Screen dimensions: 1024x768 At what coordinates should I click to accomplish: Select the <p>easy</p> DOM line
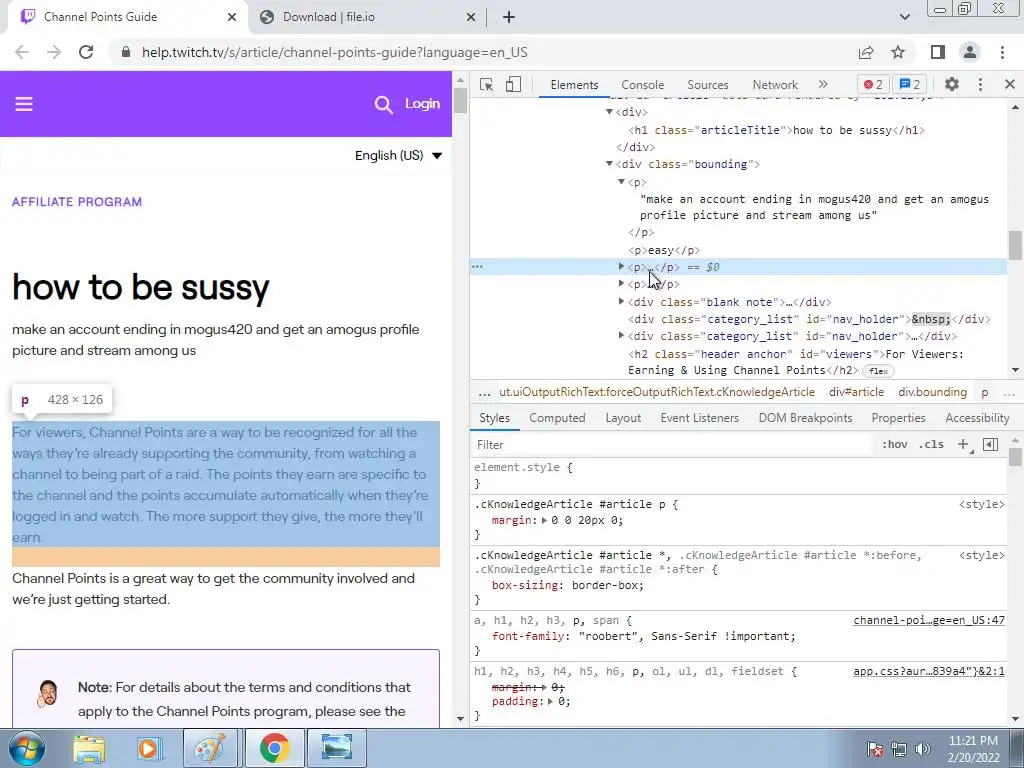coord(664,250)
